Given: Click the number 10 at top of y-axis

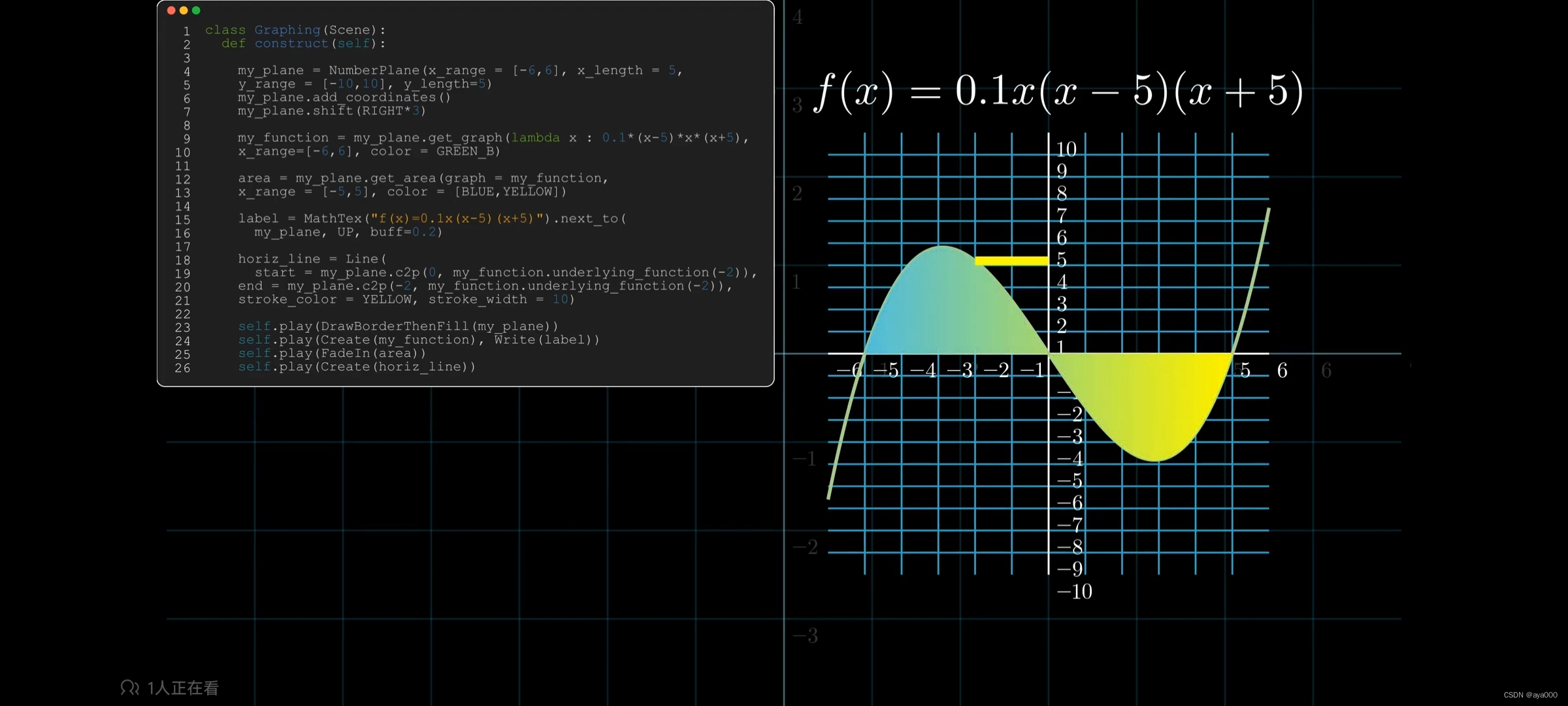Looking at the screenshot, I should 1066,150.
